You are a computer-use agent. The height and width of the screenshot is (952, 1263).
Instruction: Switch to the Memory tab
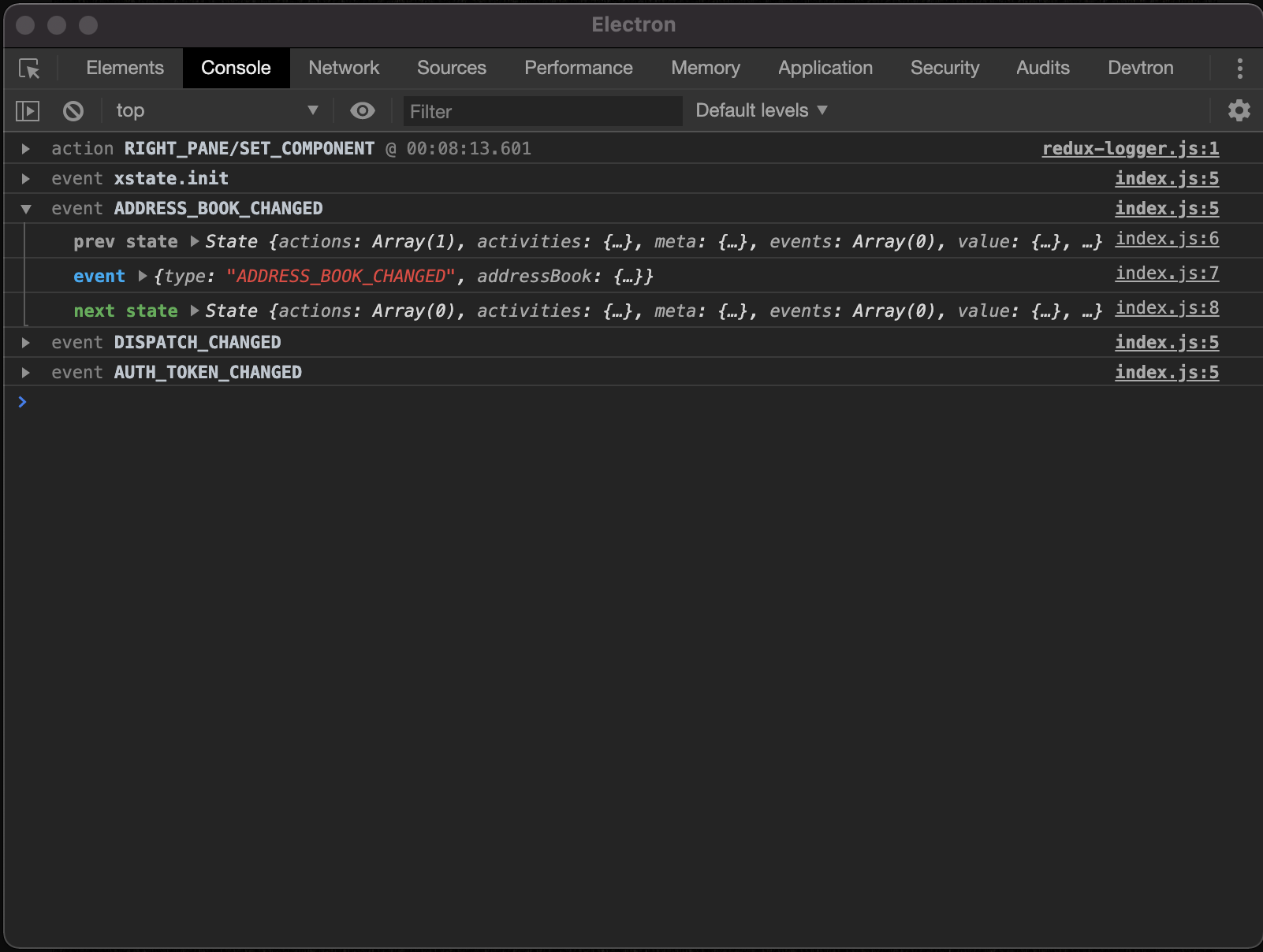706,68
